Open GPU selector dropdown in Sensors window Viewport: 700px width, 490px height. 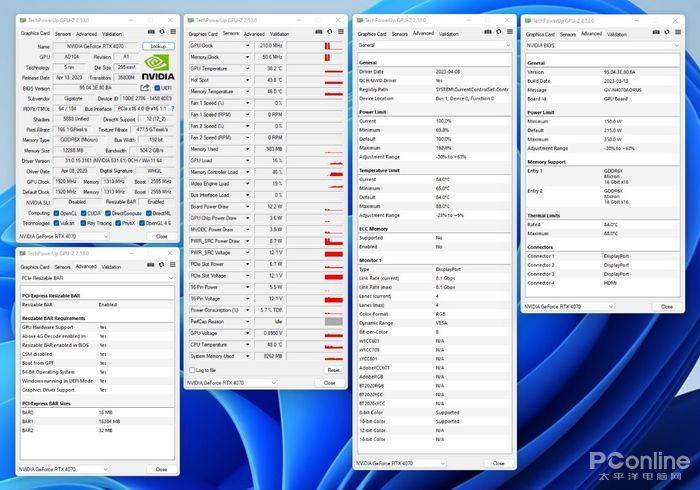231,383
